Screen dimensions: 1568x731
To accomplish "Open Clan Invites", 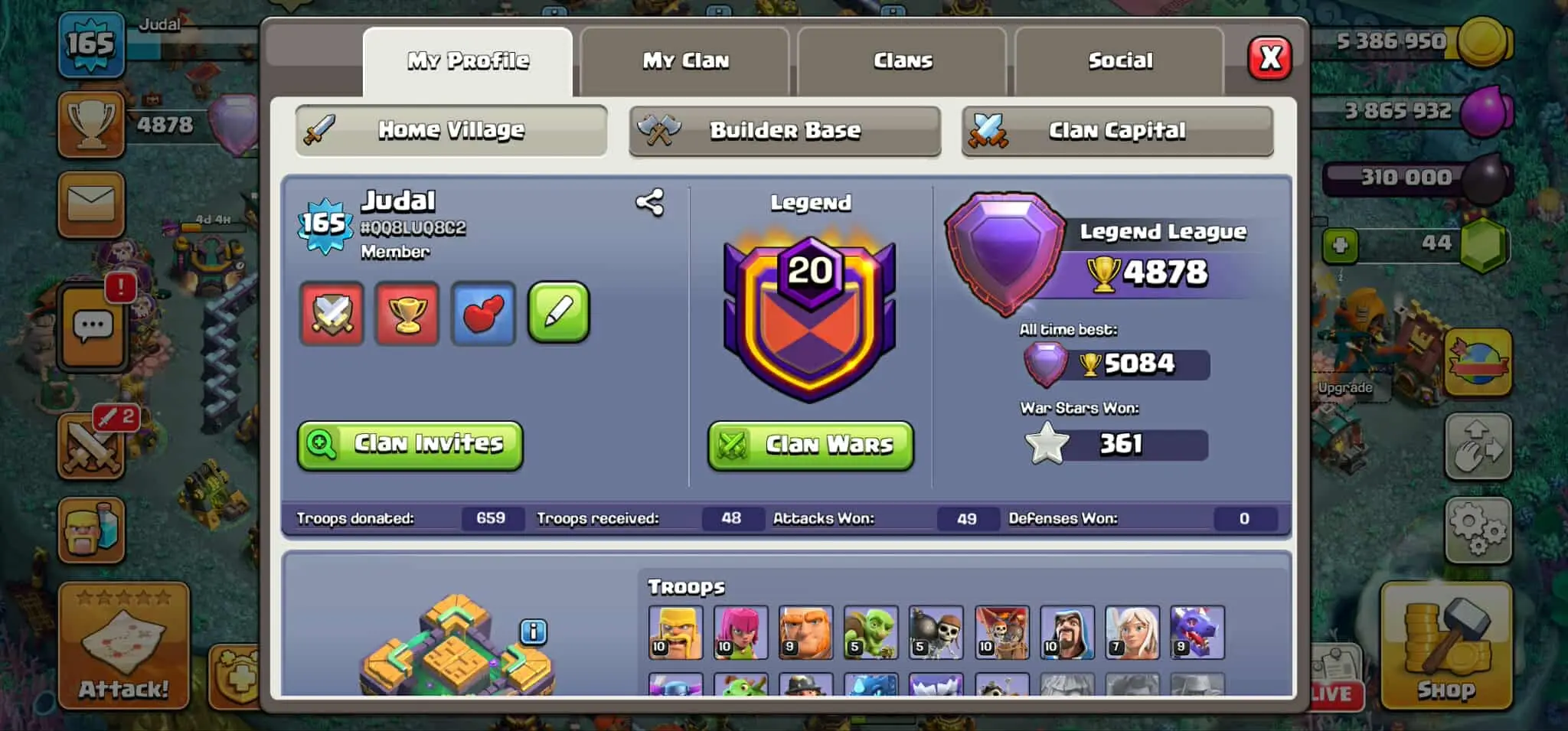I will coord(410,445).
